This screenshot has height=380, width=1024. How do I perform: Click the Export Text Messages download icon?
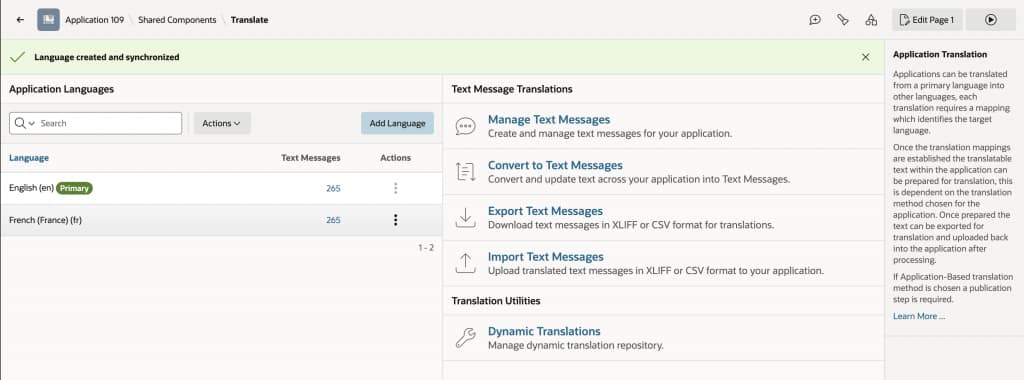(465, 217)
